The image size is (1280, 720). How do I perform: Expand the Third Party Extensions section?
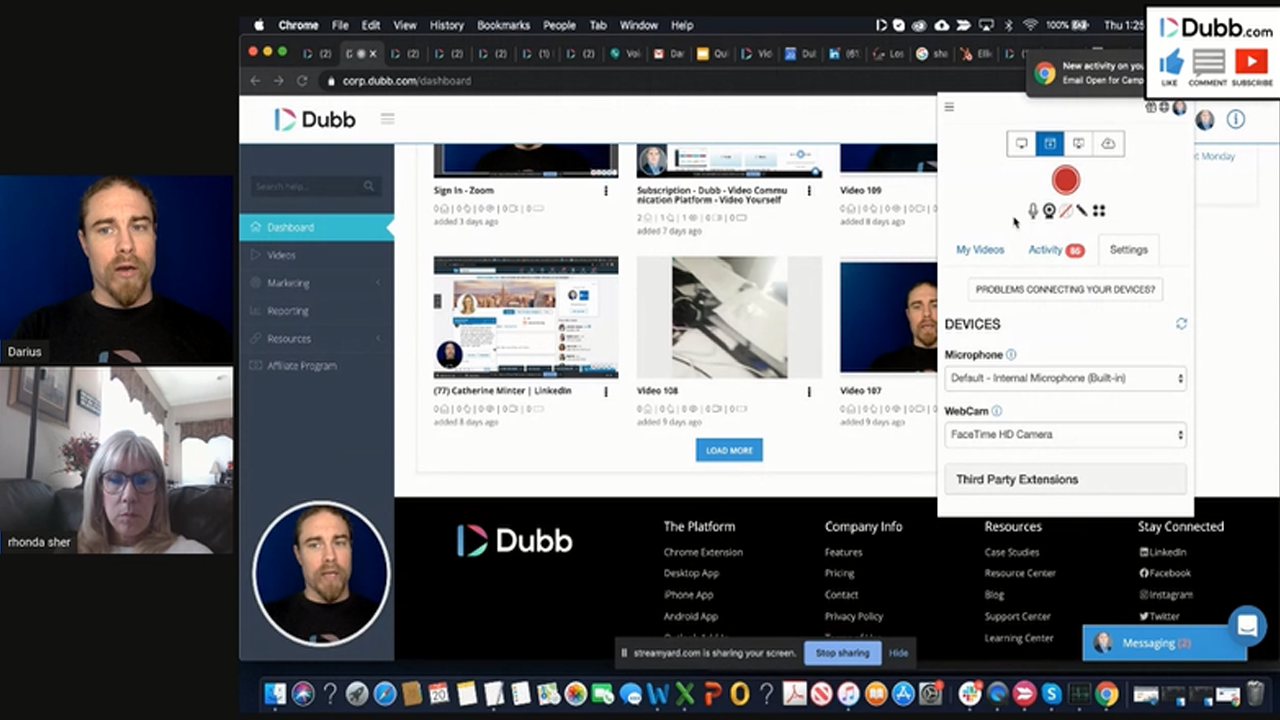1066,479
